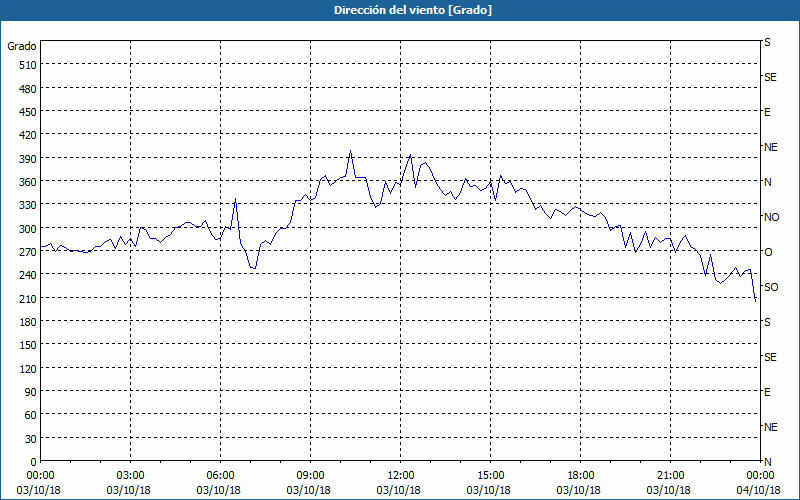Click the 90 degree axis value
The height and width of the screenshot is (500, 800).
click(x=31, y=392)
